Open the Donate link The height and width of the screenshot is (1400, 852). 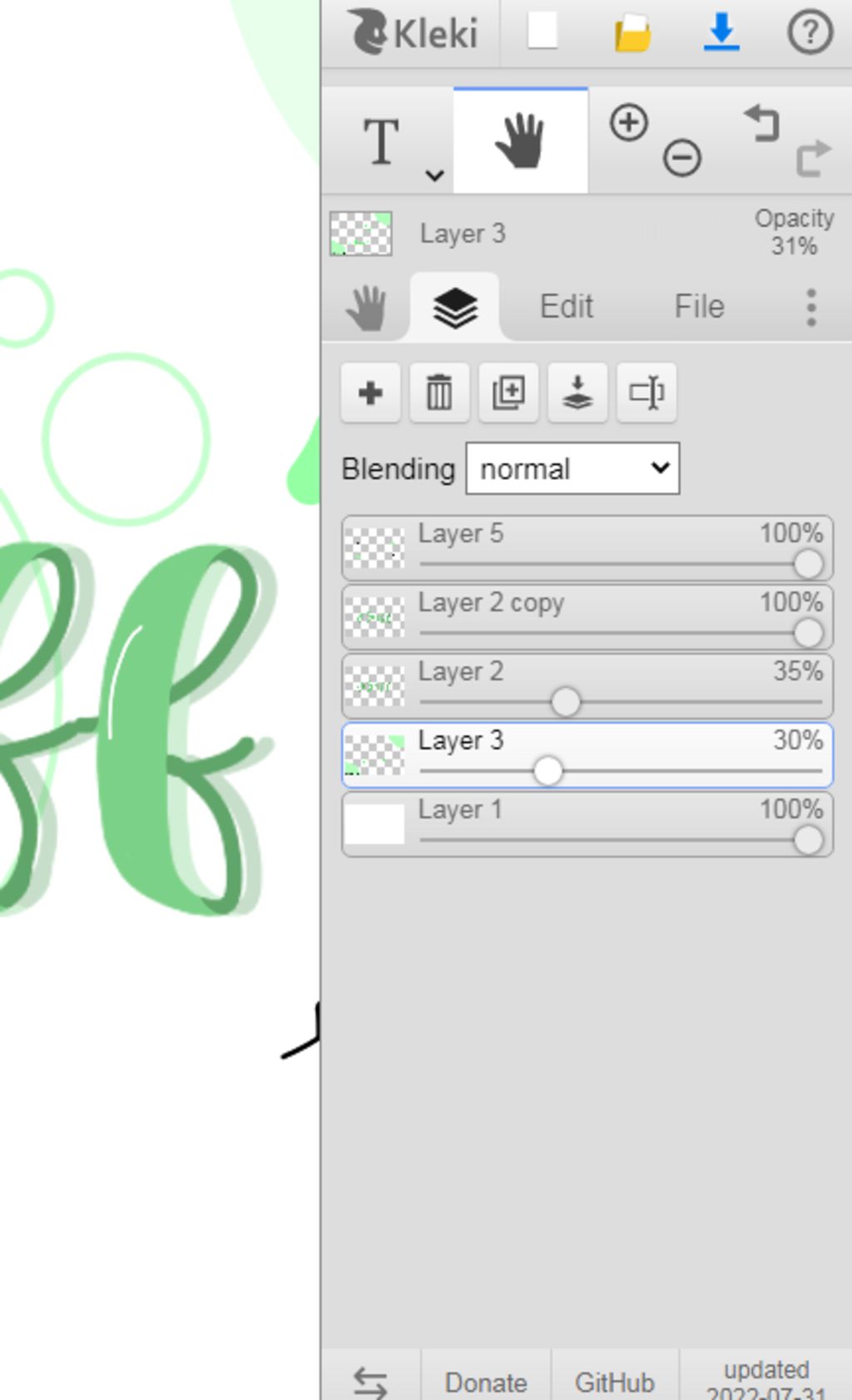pyautogui.click(x=486, y=1382)
